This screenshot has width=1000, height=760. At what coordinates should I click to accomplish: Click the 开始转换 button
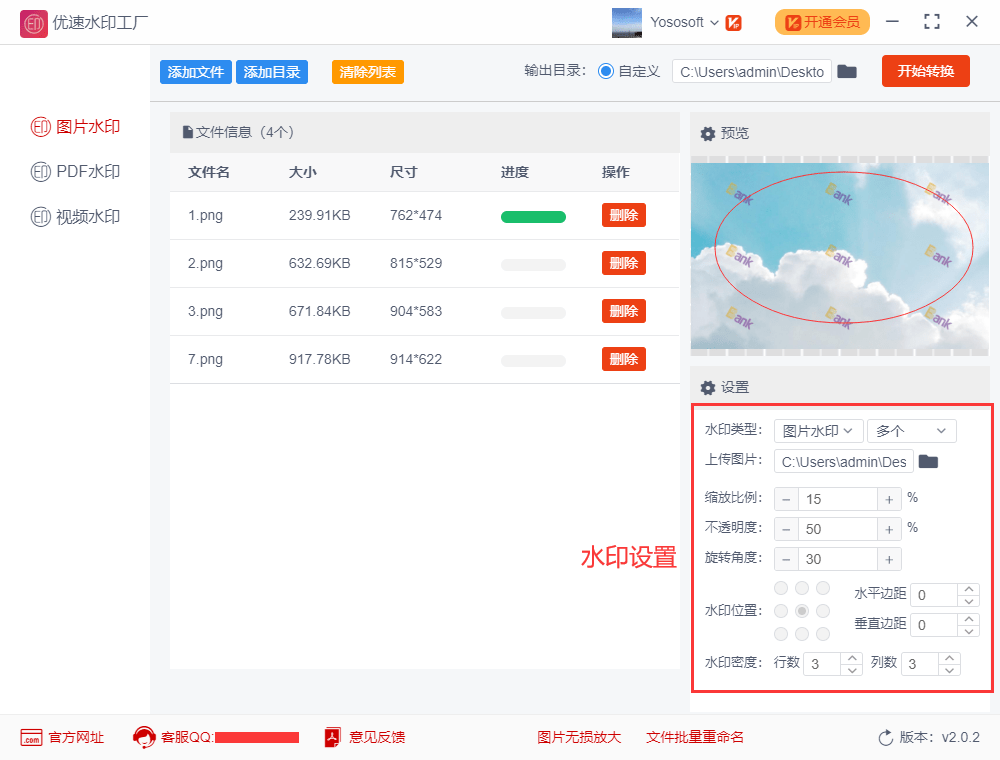tap(925, 71)
